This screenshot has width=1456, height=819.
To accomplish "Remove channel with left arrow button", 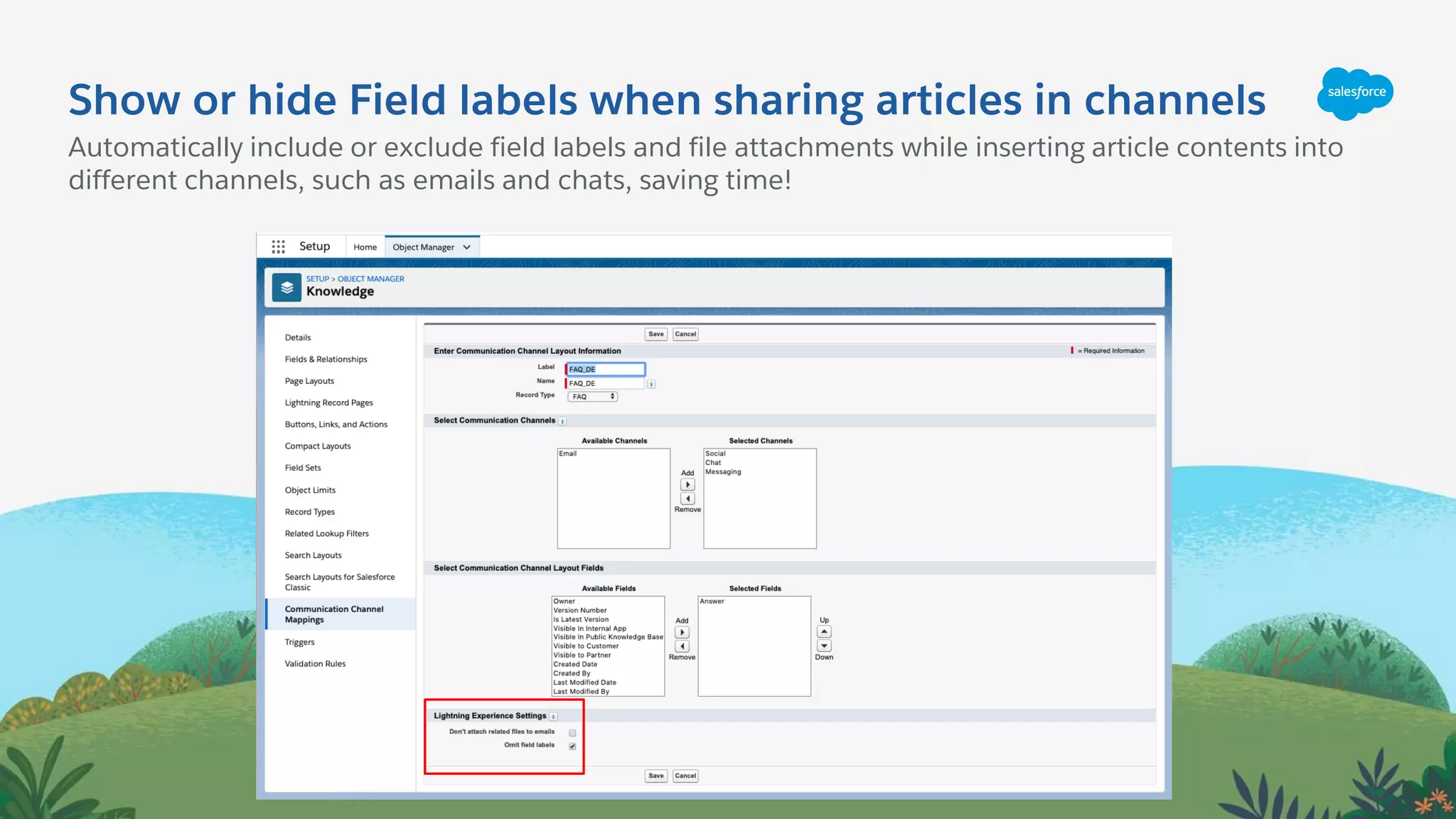I will tap(687, 498).
